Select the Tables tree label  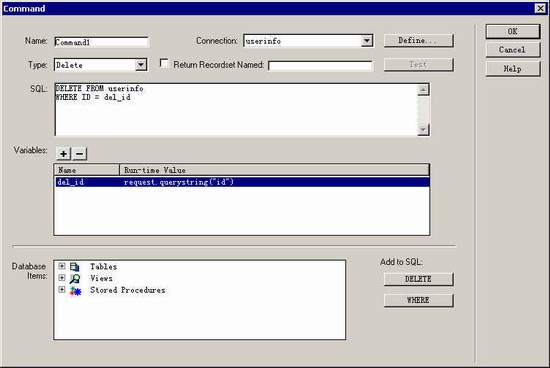coord(103,267)
